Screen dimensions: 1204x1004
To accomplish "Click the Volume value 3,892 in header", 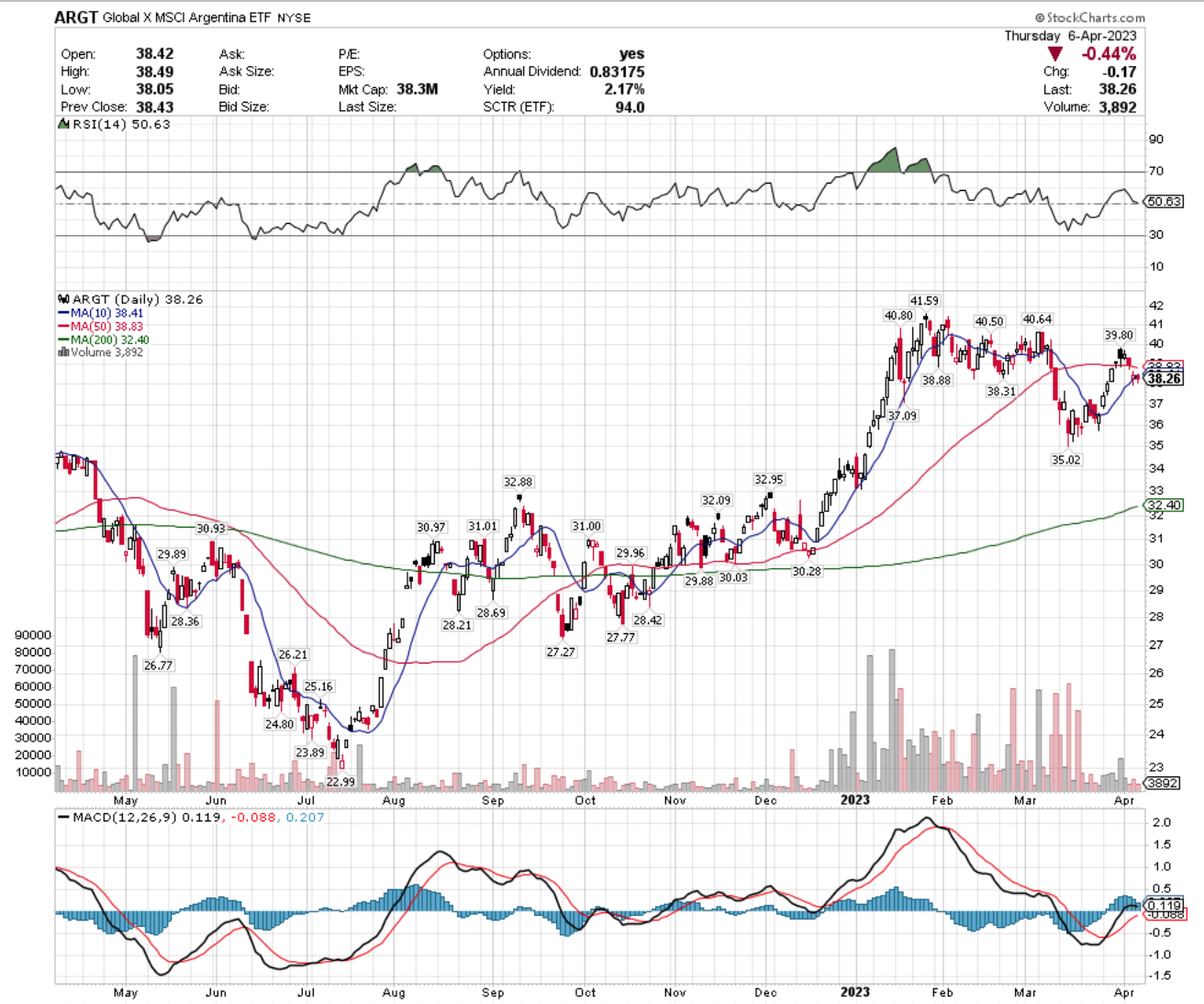I will (1118, 106).
